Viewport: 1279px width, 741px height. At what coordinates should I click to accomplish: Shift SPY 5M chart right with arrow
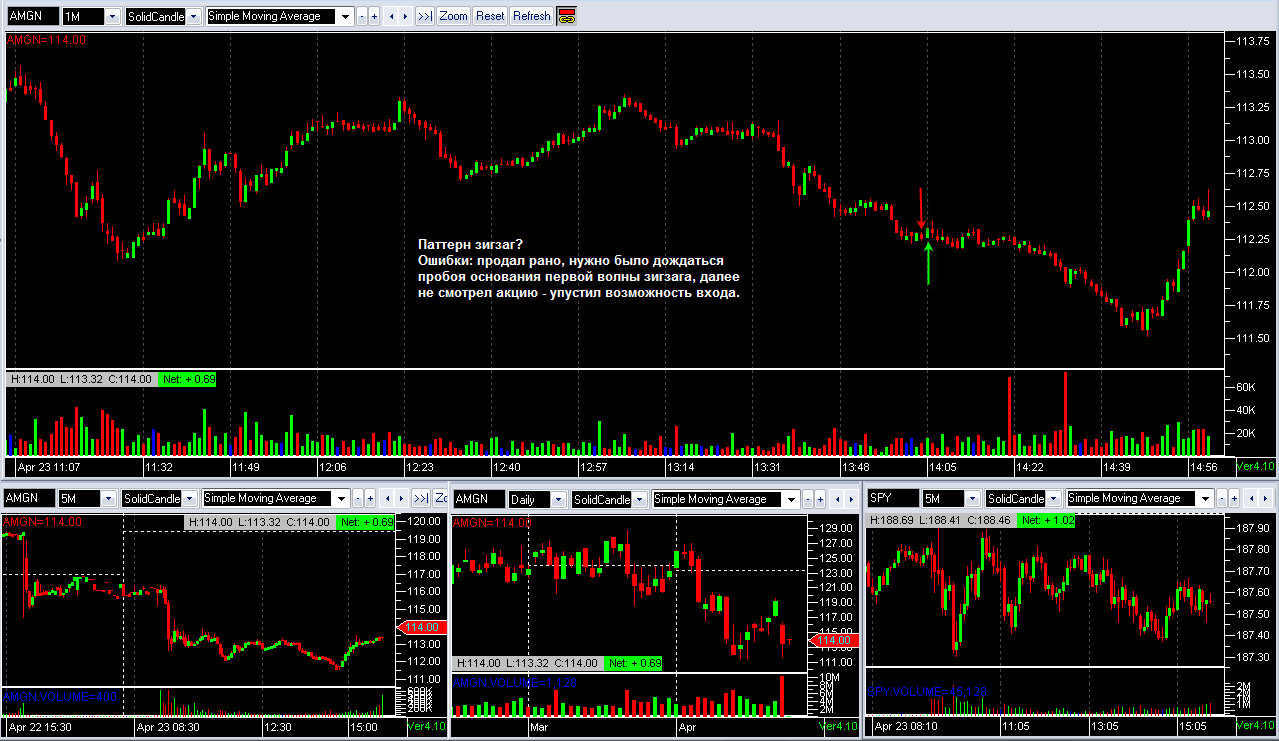(x=1265, y=498)
